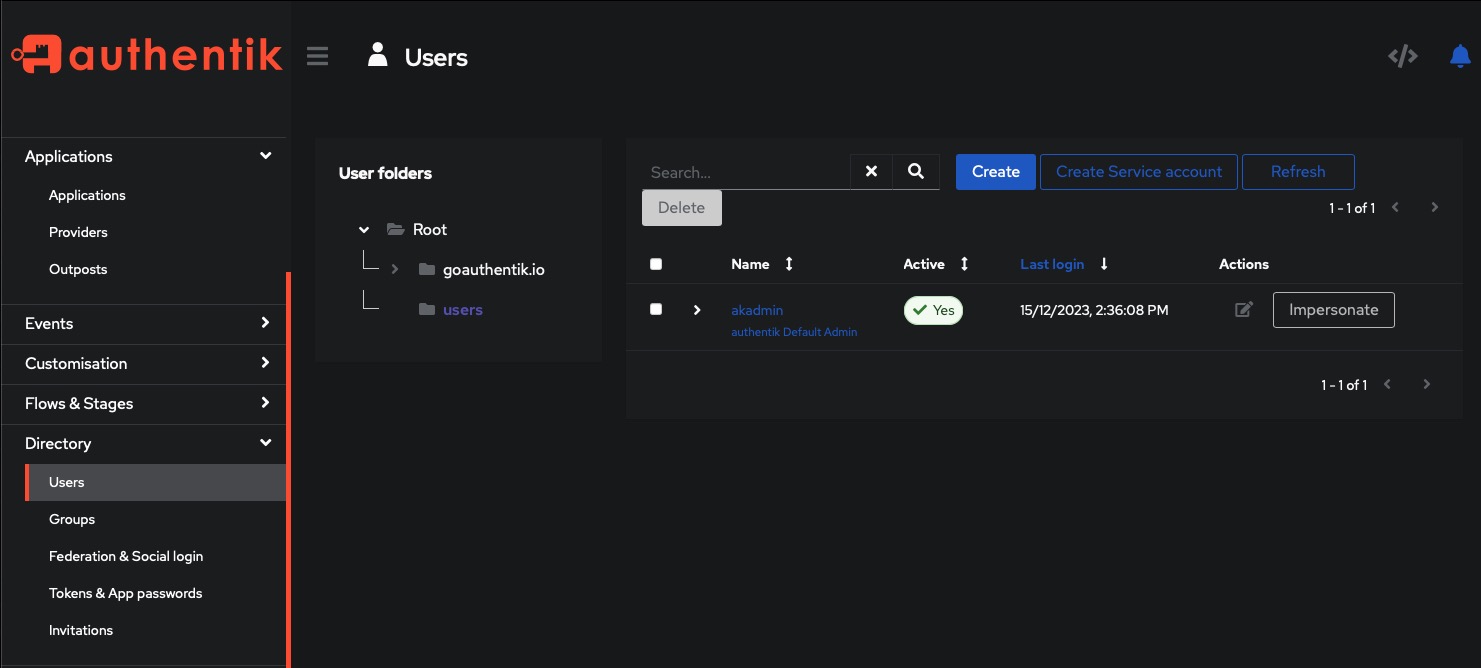The image size is (1481, 668).
Task: Click the search magnifier icon
Action: [x=915, y=171]
